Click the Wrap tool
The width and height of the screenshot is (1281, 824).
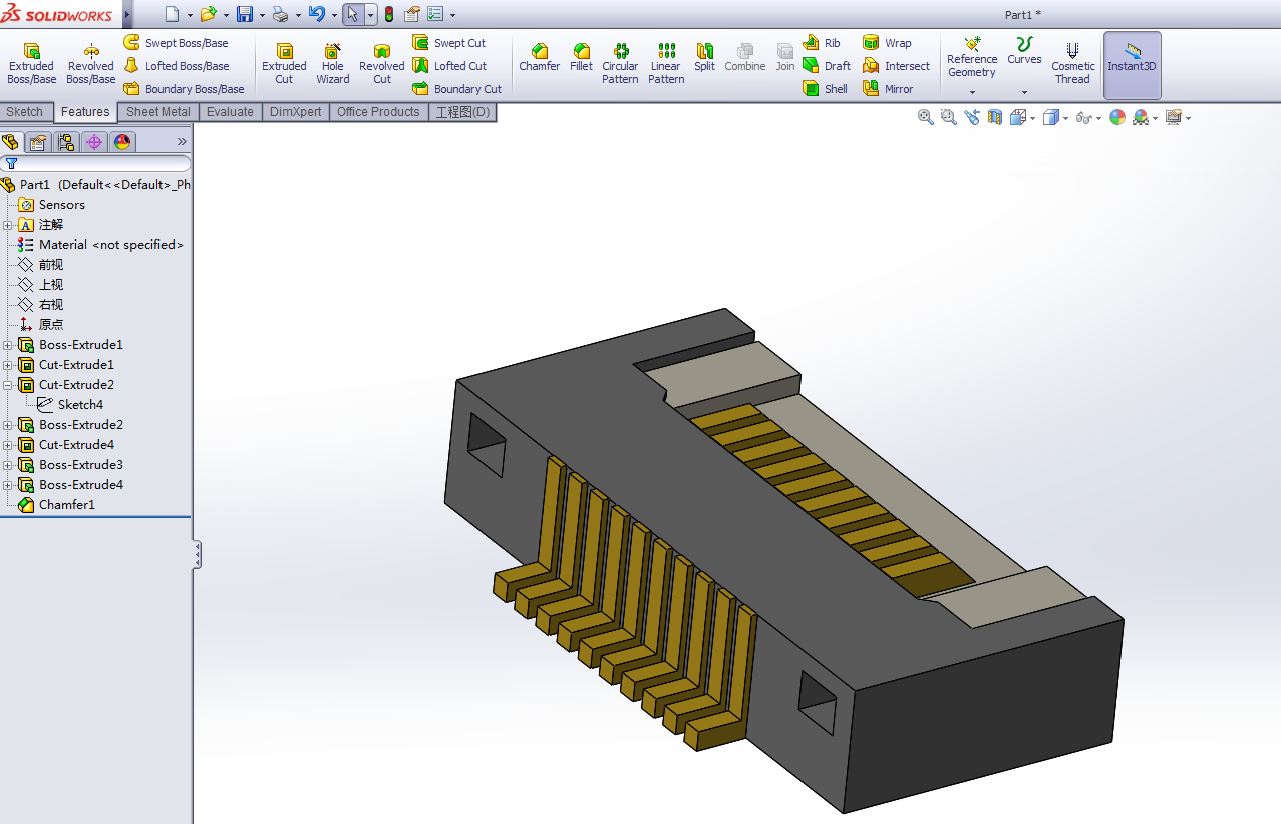coord(887,43)
